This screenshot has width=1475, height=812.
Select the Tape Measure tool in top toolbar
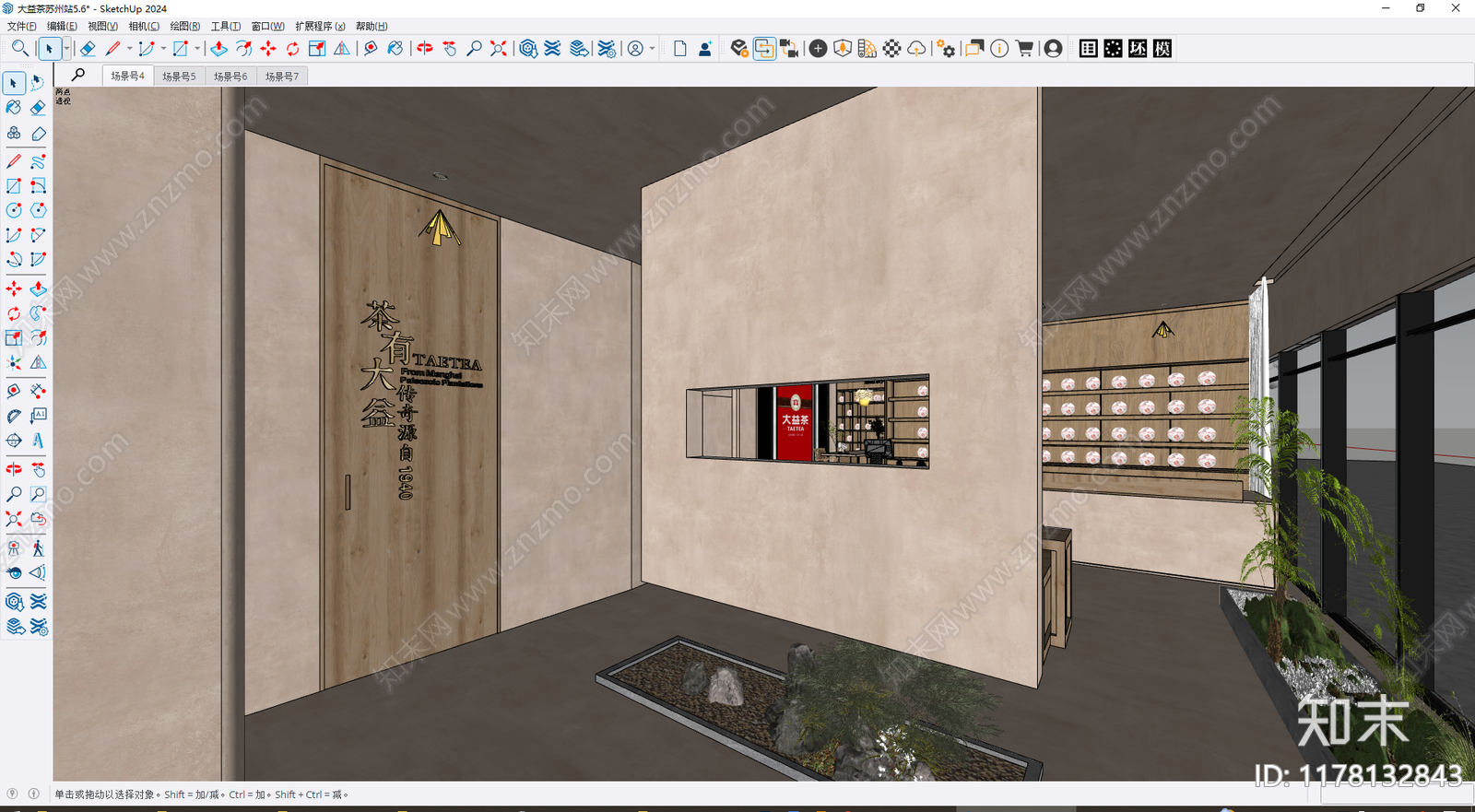(x=371, y=49)
